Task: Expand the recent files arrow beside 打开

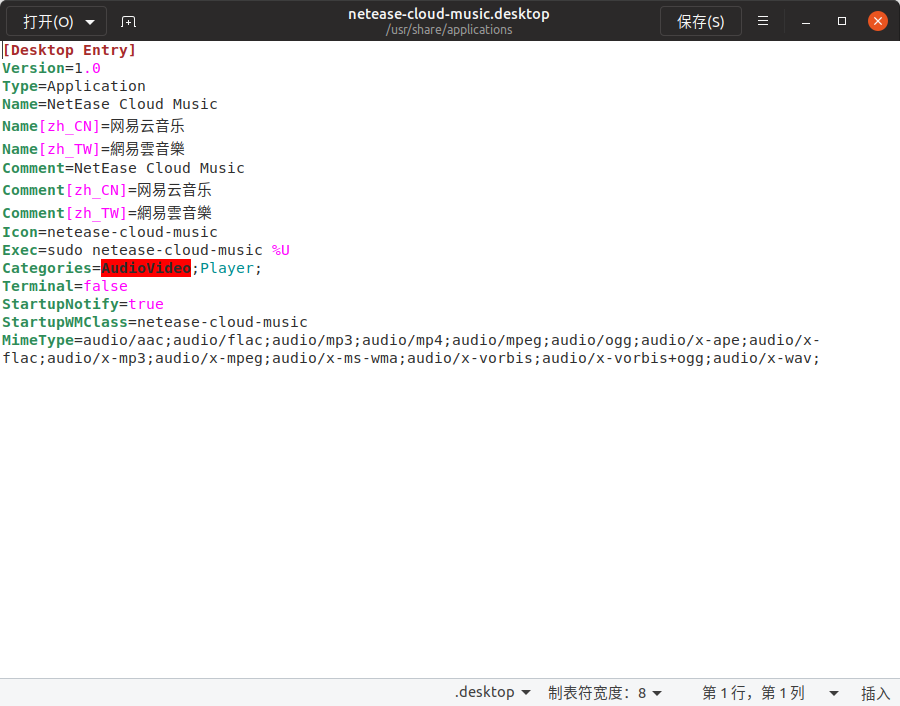Action: tap(90, 22)
